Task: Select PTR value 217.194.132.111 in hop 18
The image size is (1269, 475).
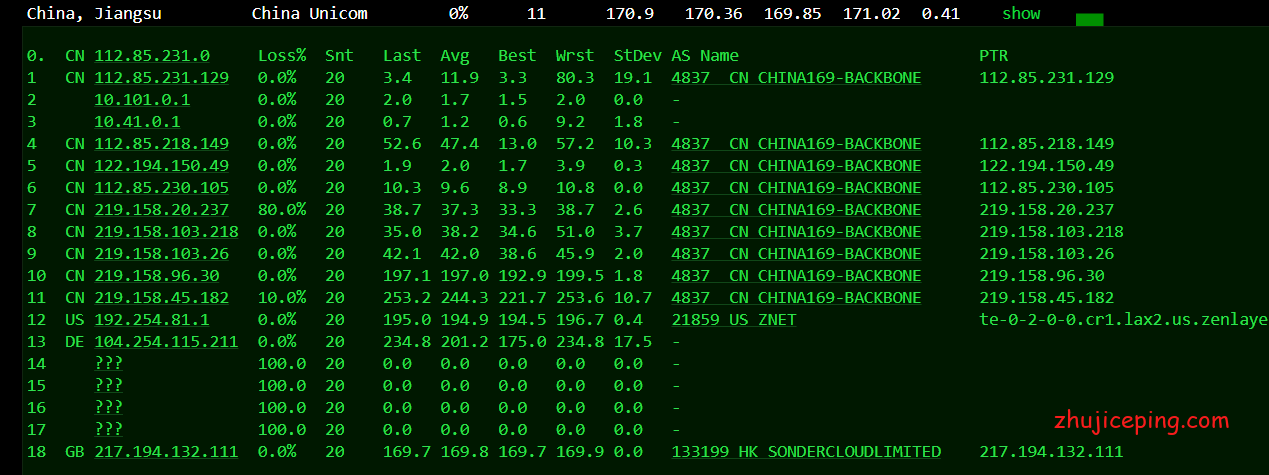Action: pyautogui.click(x=1051, y=452)
